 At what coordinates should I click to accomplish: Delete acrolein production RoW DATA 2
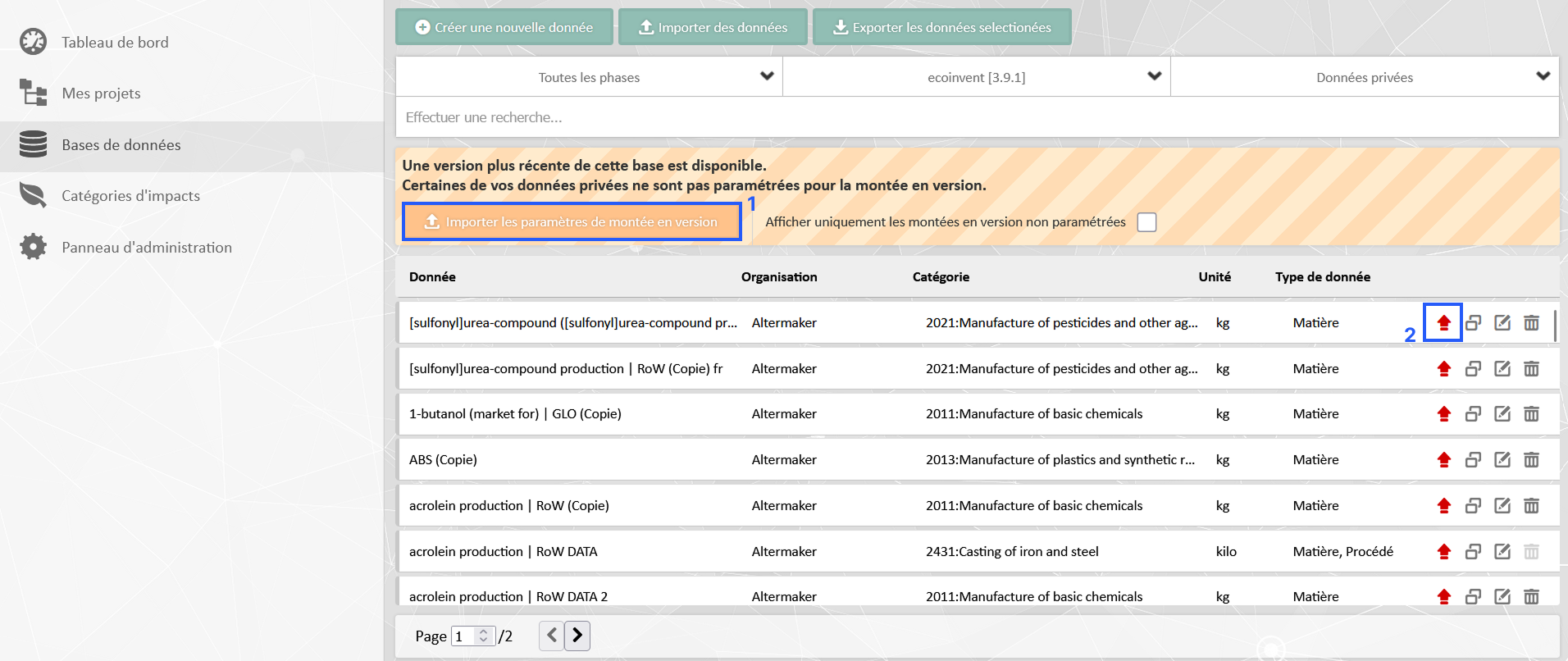pos(1531,596)
